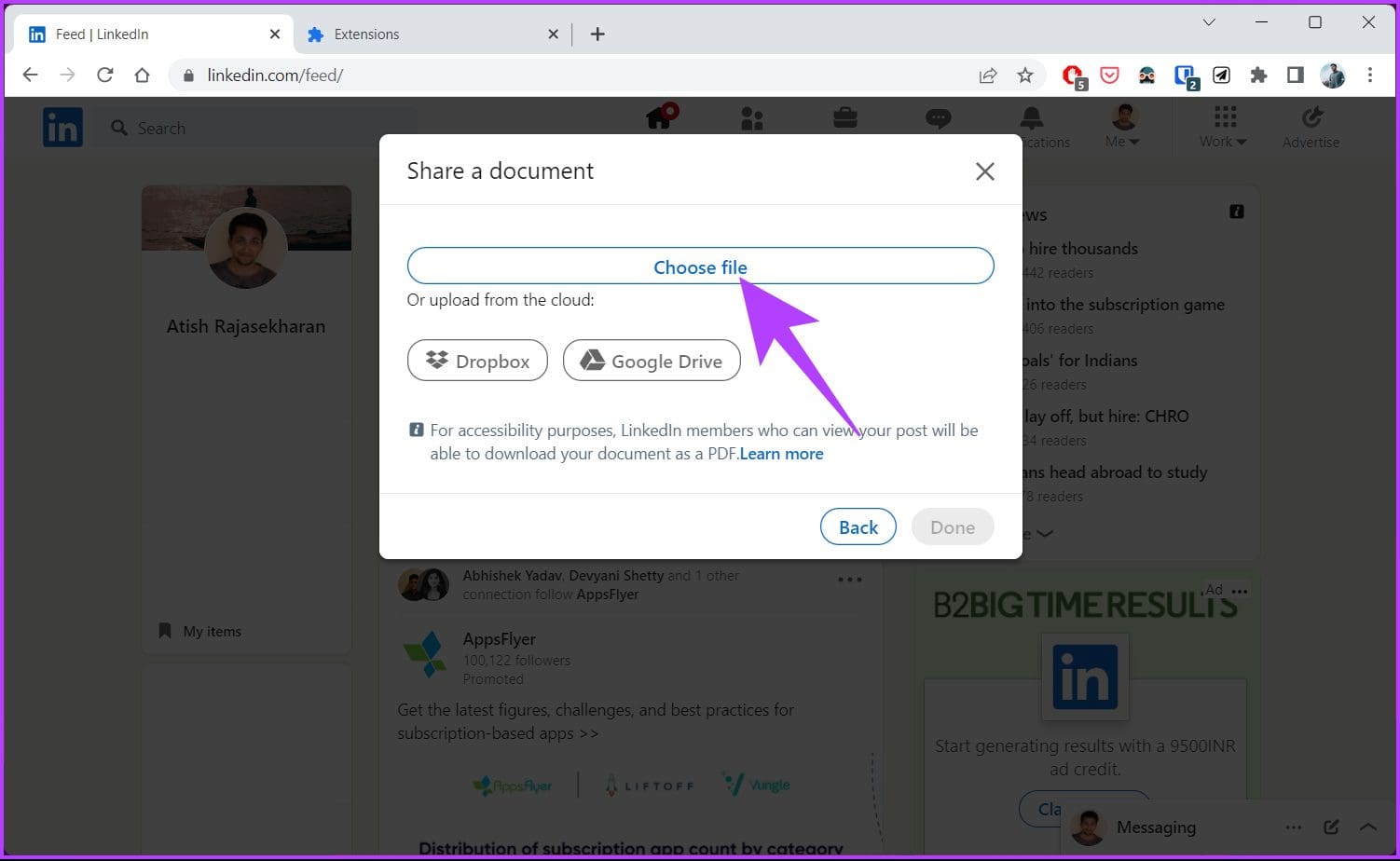1400x861 pixels.
Task: Open the spy-face extension icon
Action: point(1146,75)
